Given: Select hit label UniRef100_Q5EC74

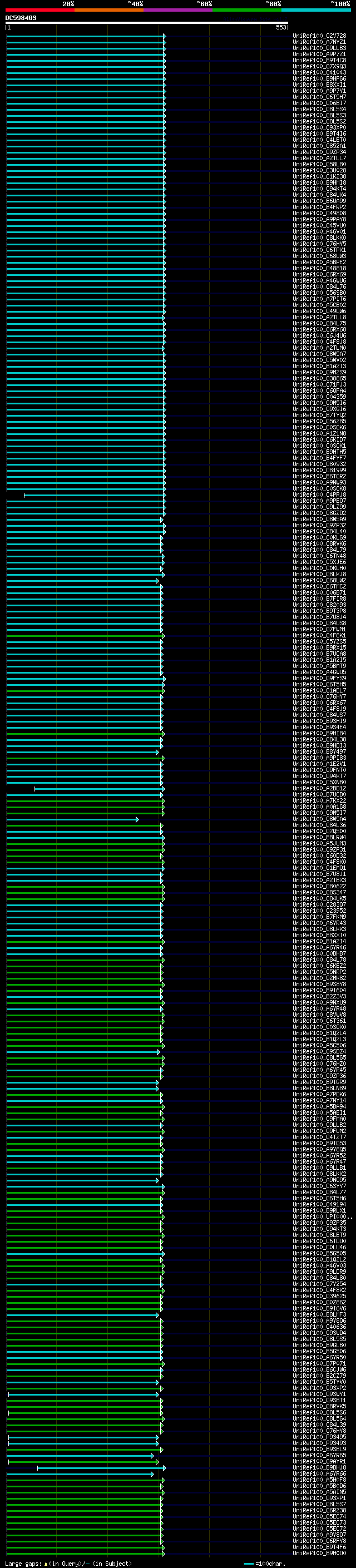Looking at the screenshot, I should pyautogui.click(x=319, y=1516).
